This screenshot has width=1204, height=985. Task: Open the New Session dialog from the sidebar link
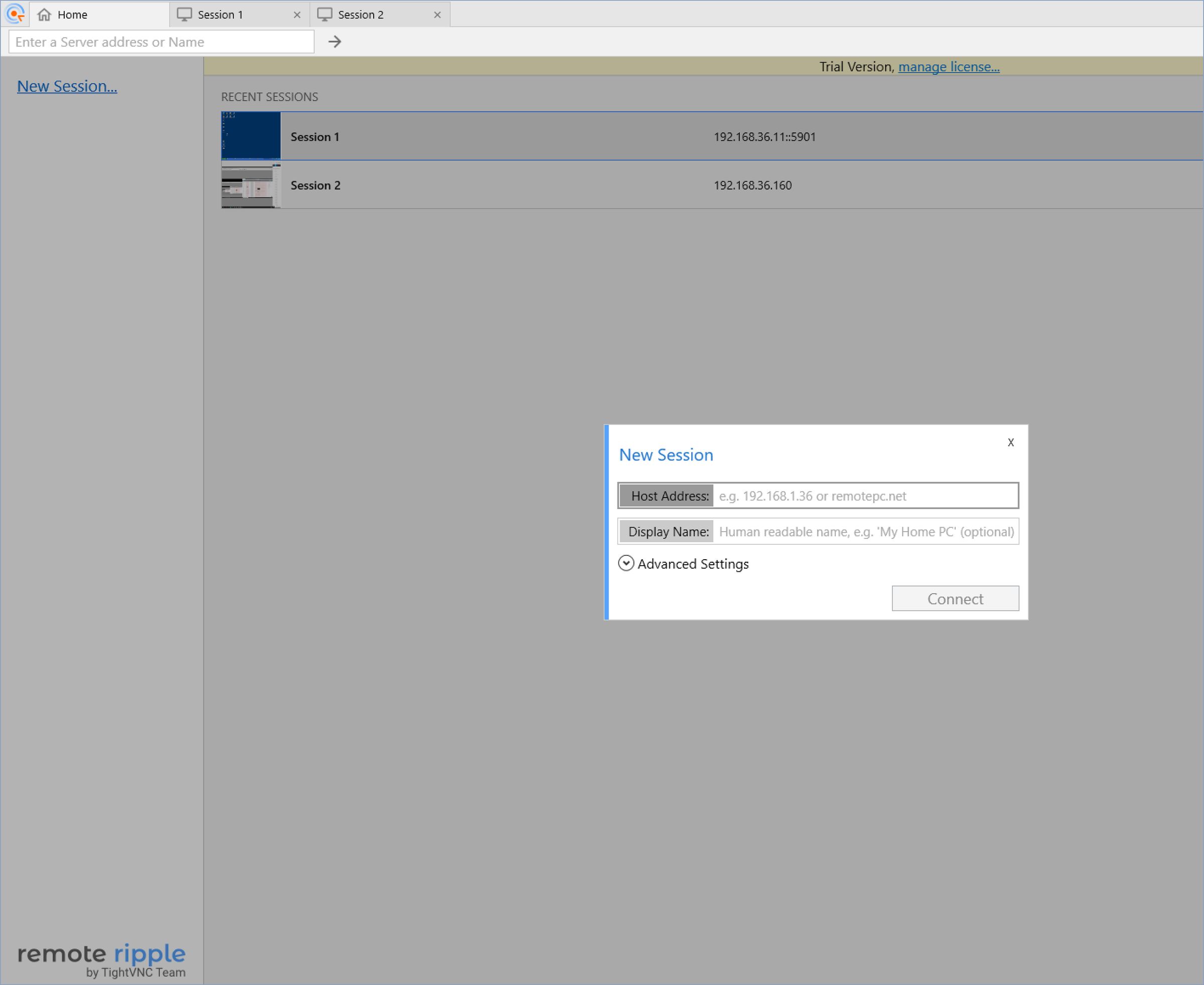[67, 86]
